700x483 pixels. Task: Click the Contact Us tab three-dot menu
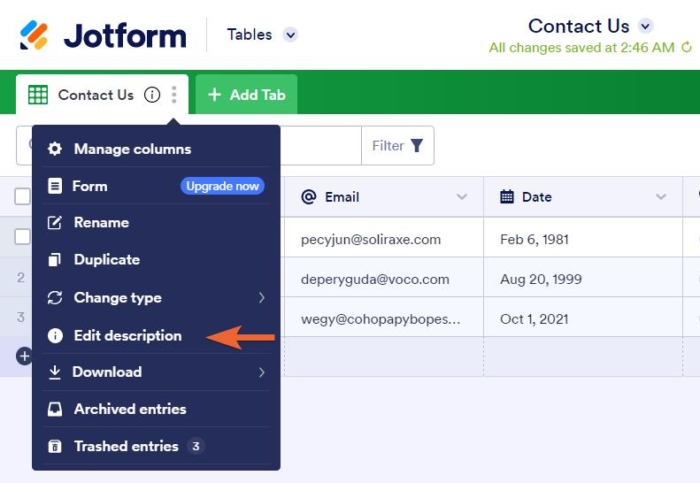[174, 95]
